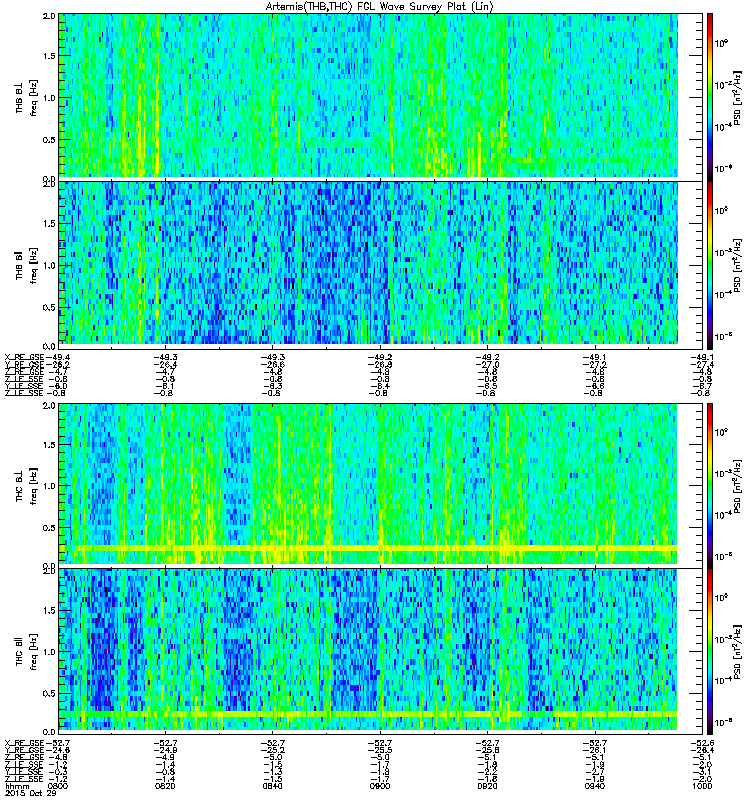
Task: Click the '0900' time tick label
Action: 381,786
